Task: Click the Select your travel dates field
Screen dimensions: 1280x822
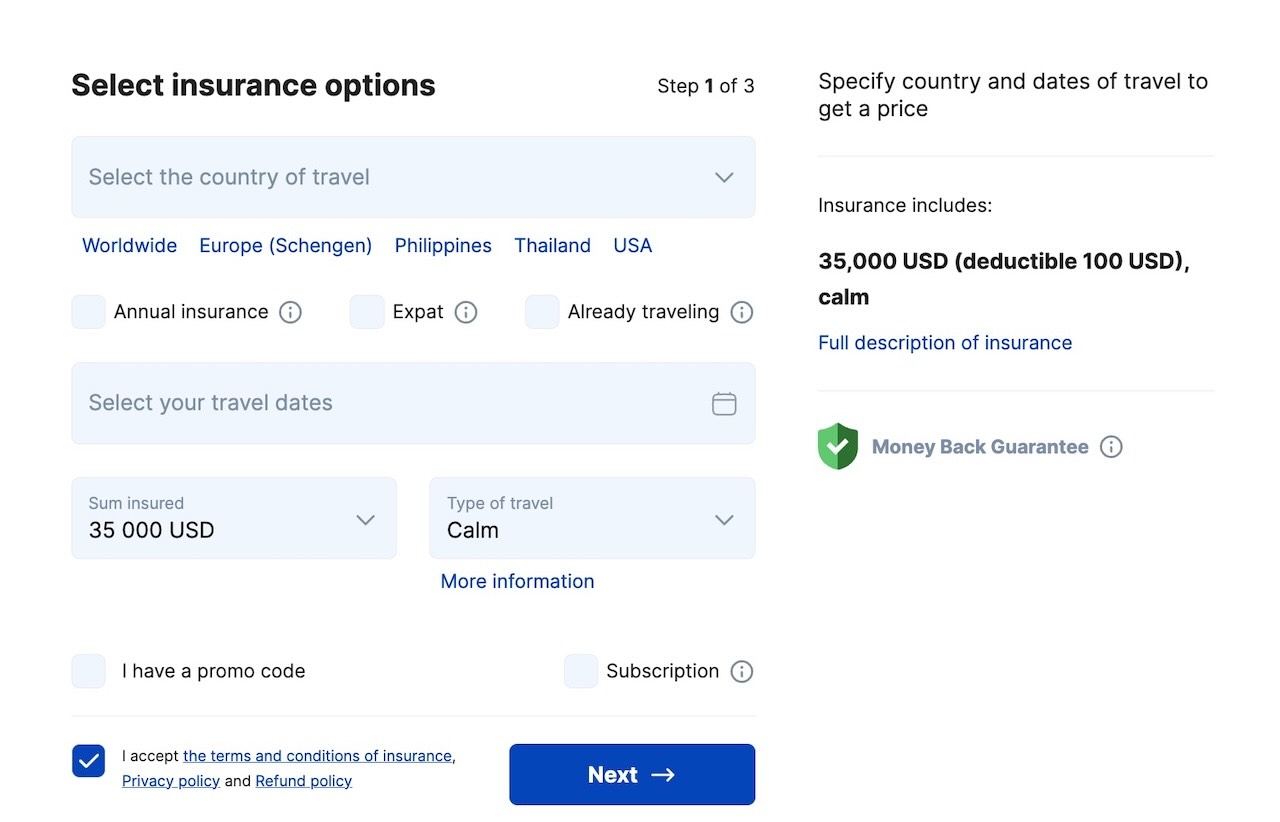Action: click(300, 403)
